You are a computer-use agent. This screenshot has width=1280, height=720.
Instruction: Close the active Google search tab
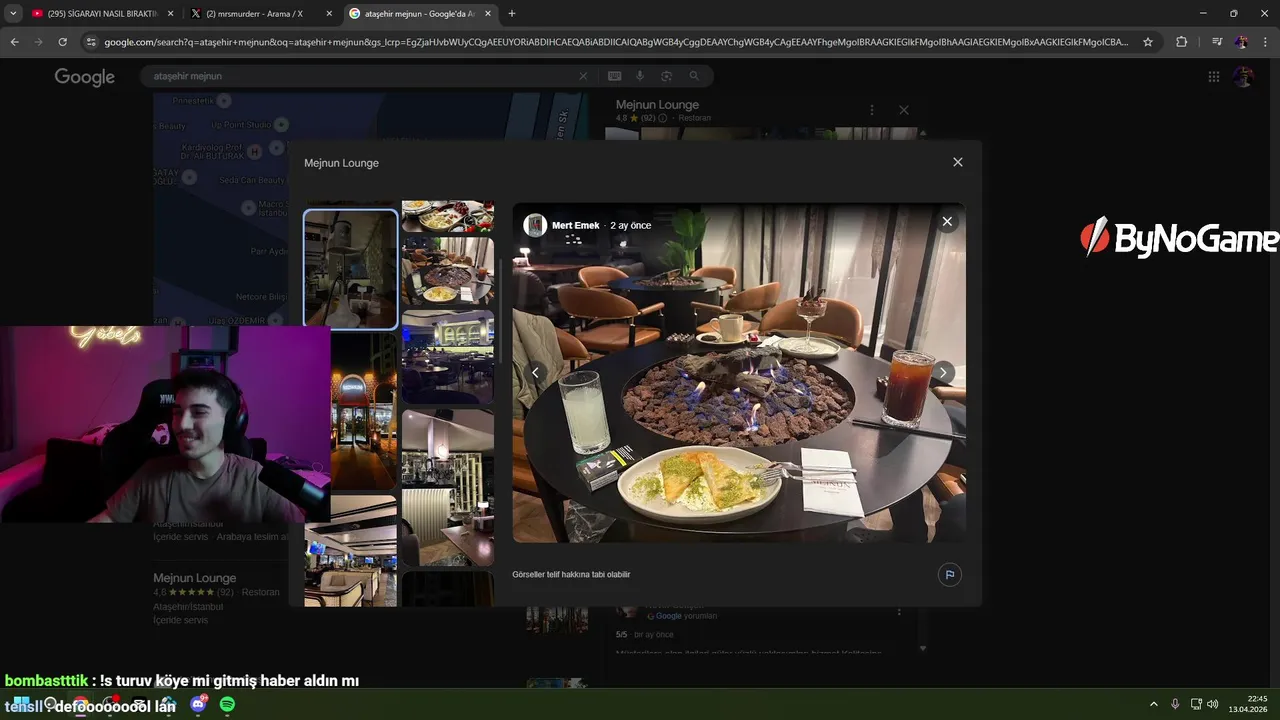pos(487,13)
